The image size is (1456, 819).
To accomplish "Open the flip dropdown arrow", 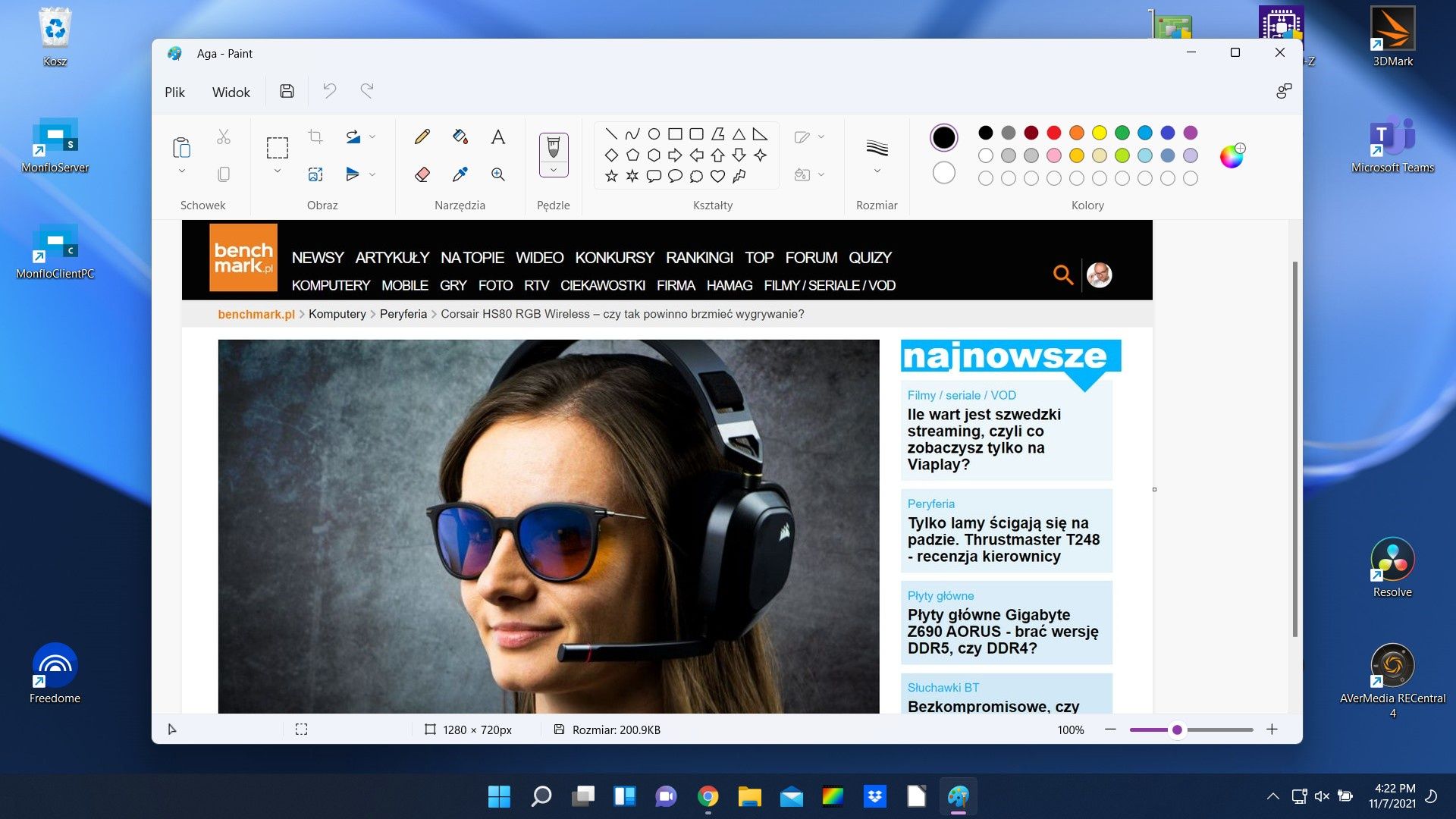I will pos(372,174).
